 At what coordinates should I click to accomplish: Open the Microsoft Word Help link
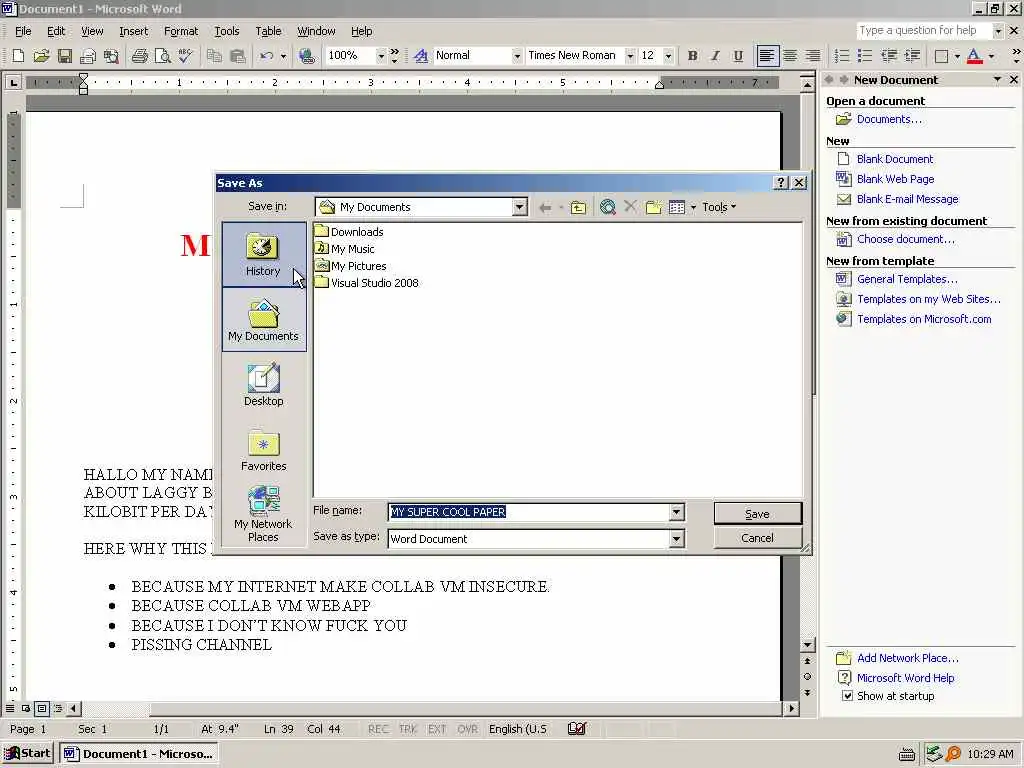[x=905, y=678]
